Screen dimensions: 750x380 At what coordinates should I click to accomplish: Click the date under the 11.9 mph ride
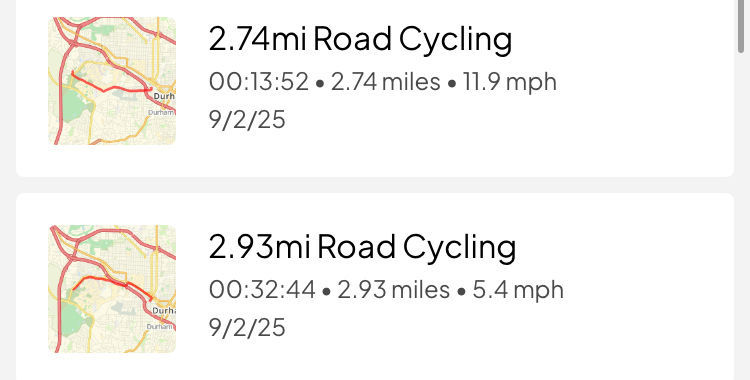point(247,120)
